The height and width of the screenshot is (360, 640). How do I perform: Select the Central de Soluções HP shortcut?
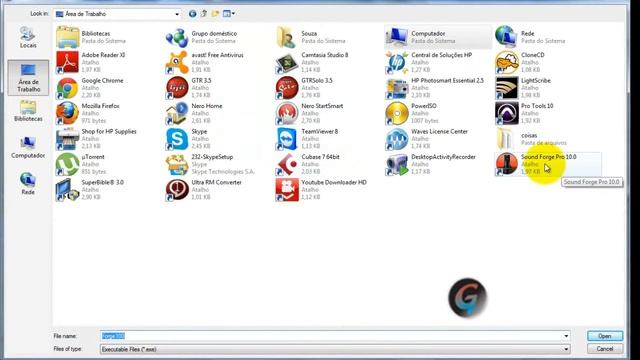(429, 62)
